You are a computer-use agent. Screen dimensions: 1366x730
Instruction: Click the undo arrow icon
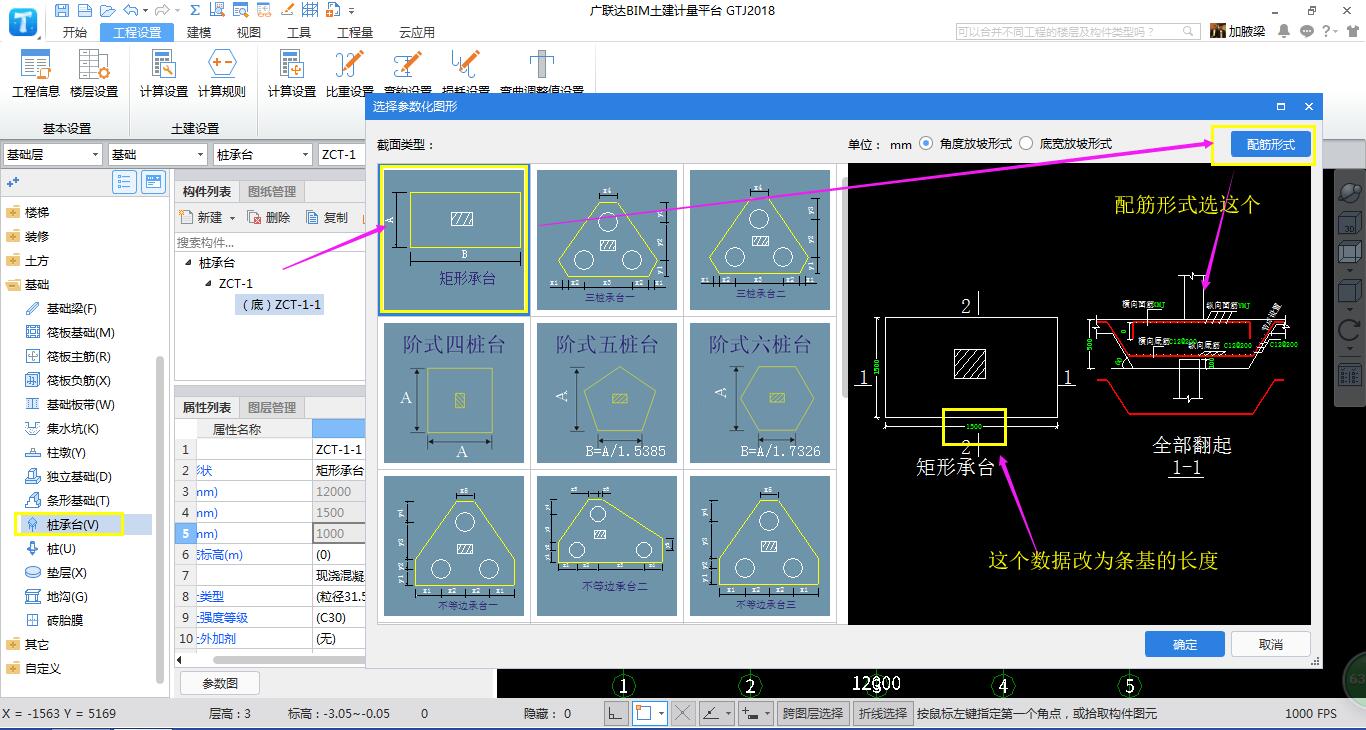[x=131, y=10]
